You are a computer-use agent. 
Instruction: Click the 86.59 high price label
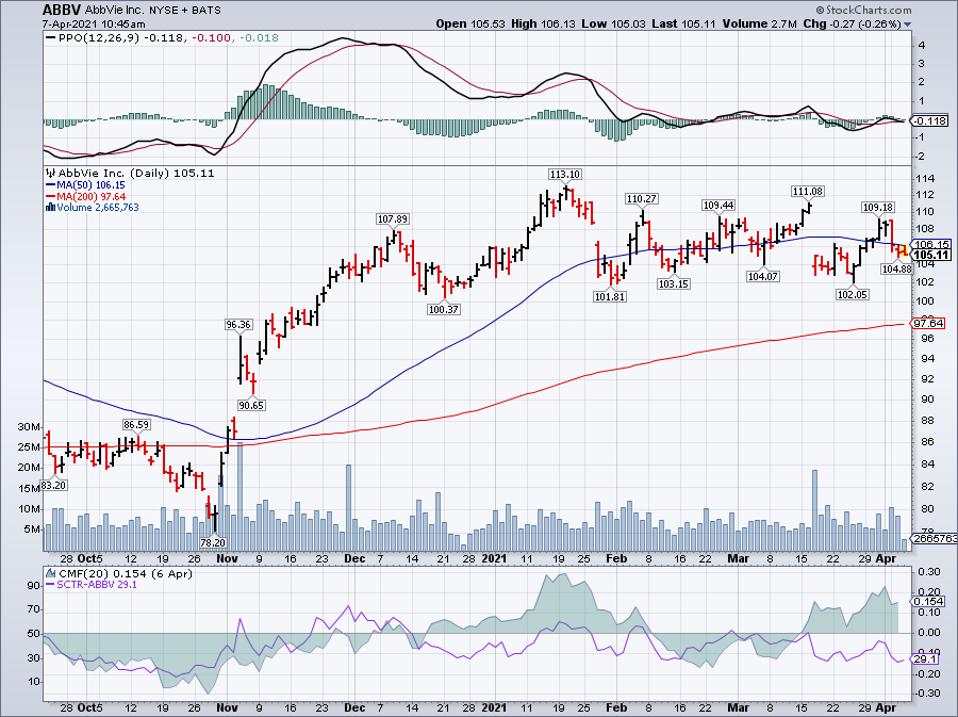tap(136, 425)
